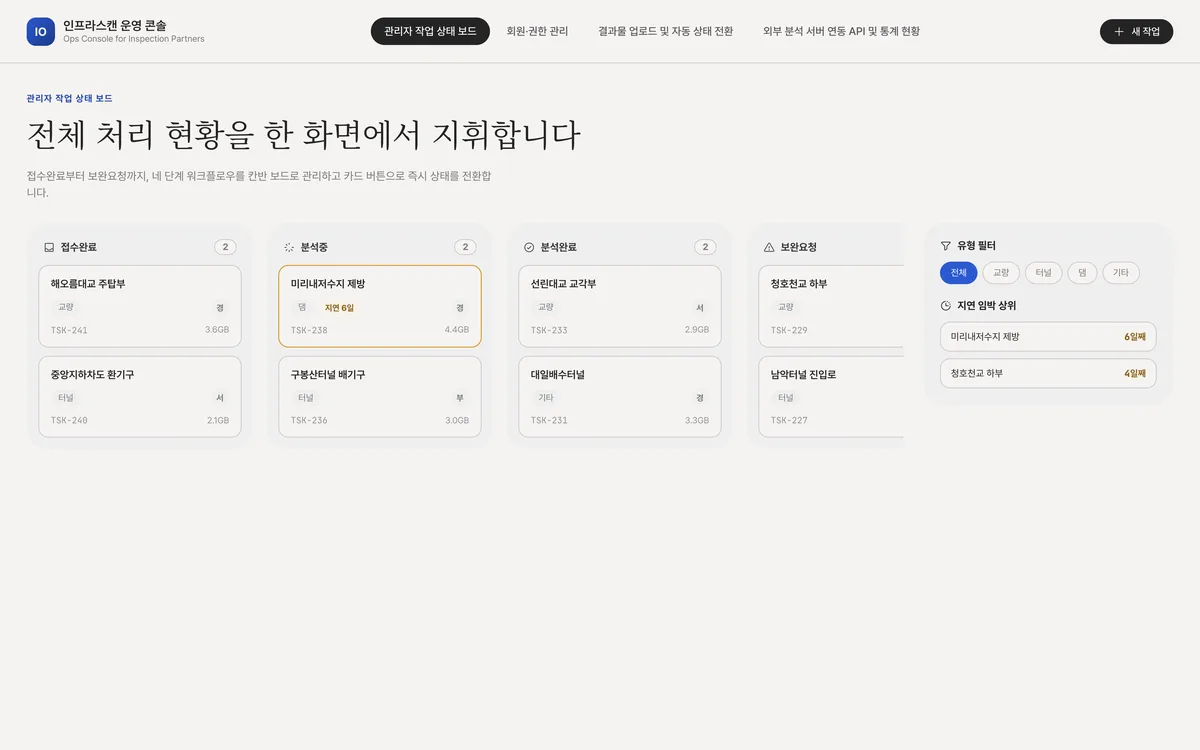Filter by 댐 chip in 유형 필터
The height and width of the screenshot is (750, 1200).
(1082, 273)
